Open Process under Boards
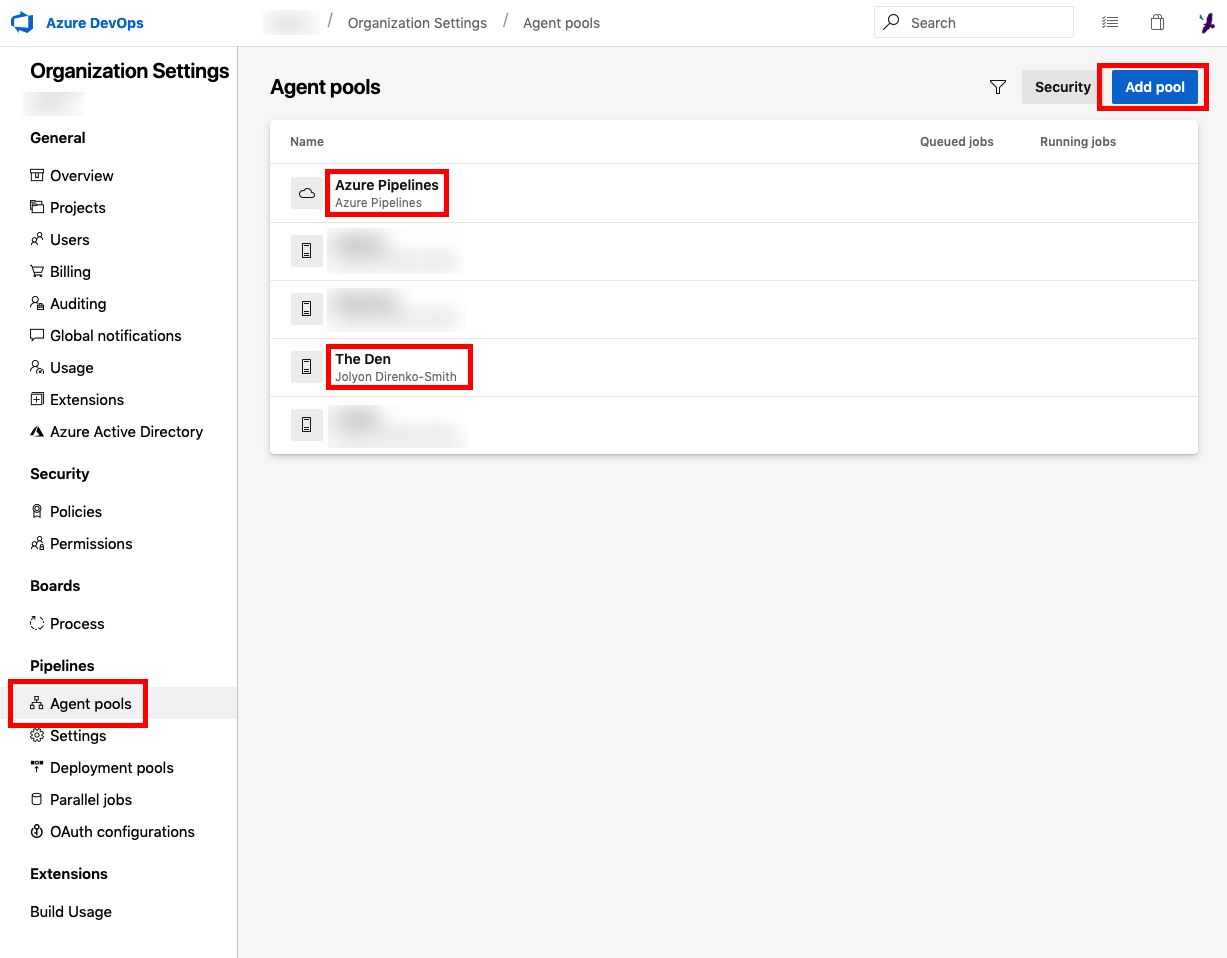Screen dimensions: 1227x958 point(77,623)
